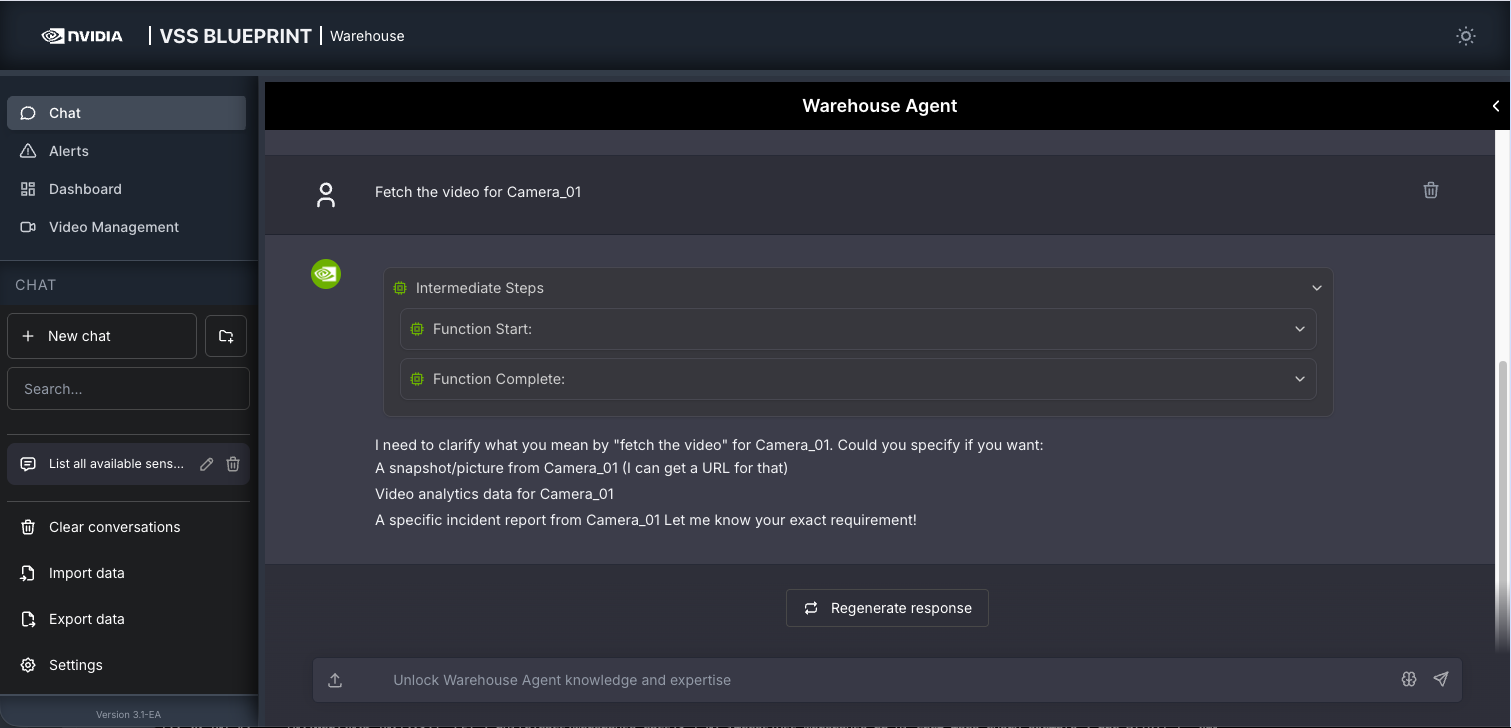
Task: Start a New chat
Action: coord(101,336)
